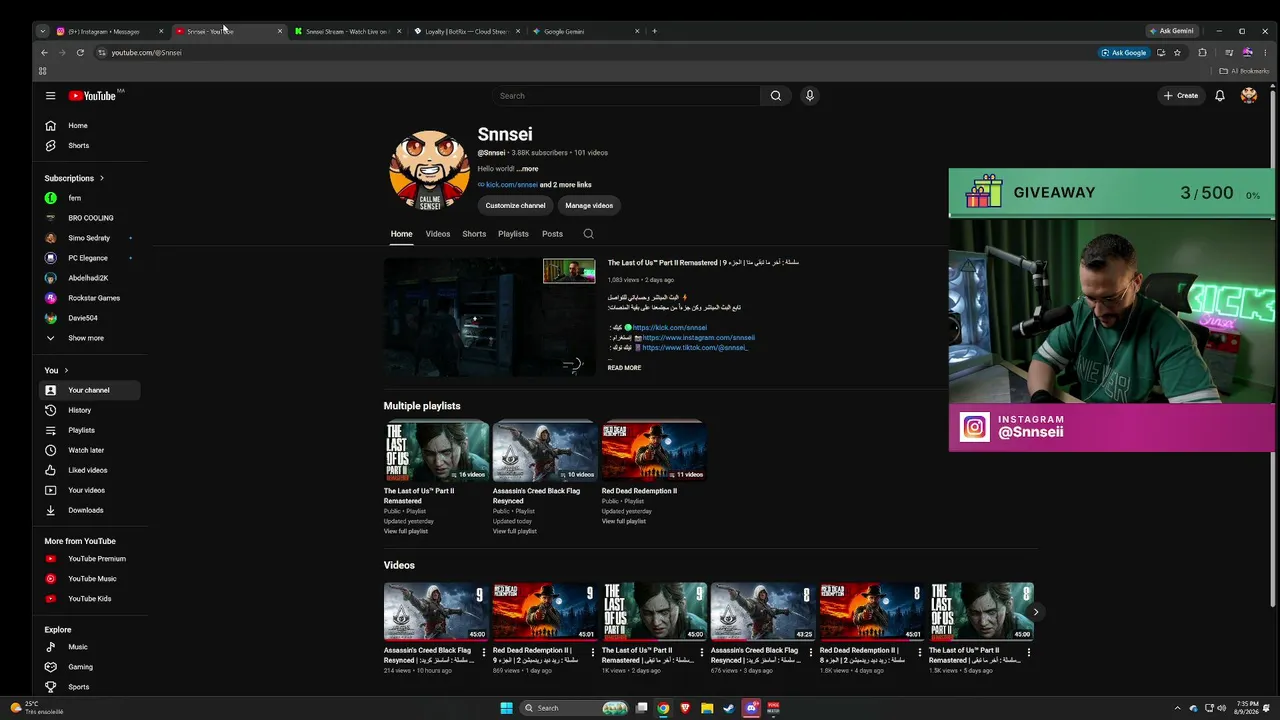This screenshot has height=720, width=1280.
Task: Play the featured Last of Us video
Action: coord(490,317)
